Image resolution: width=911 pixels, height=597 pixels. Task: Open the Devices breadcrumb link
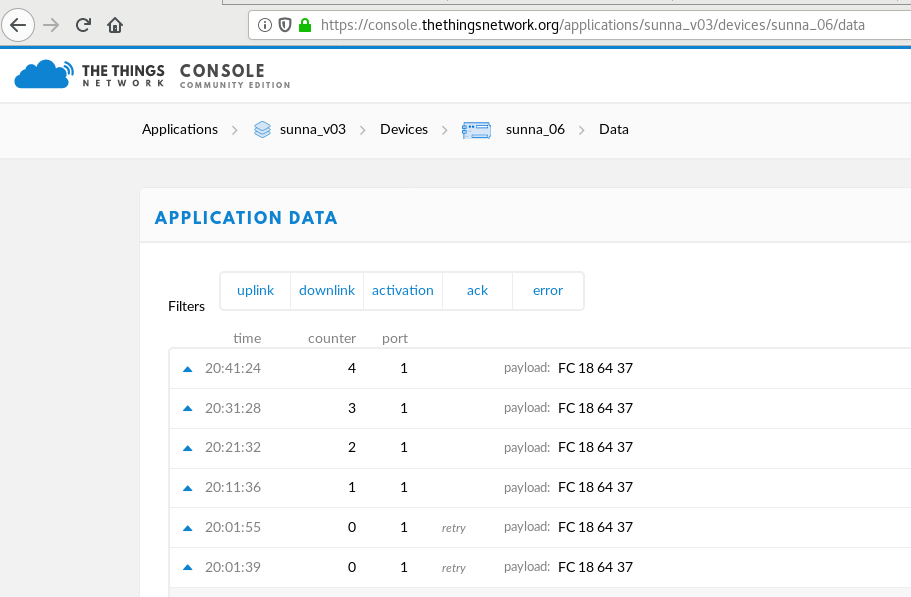tap(404, 129)
